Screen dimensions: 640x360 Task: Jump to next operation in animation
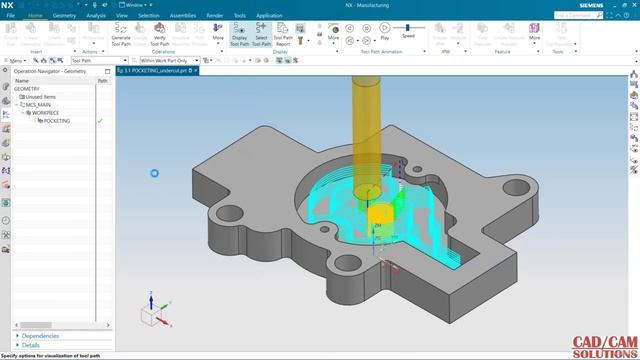tap(367, 40)
